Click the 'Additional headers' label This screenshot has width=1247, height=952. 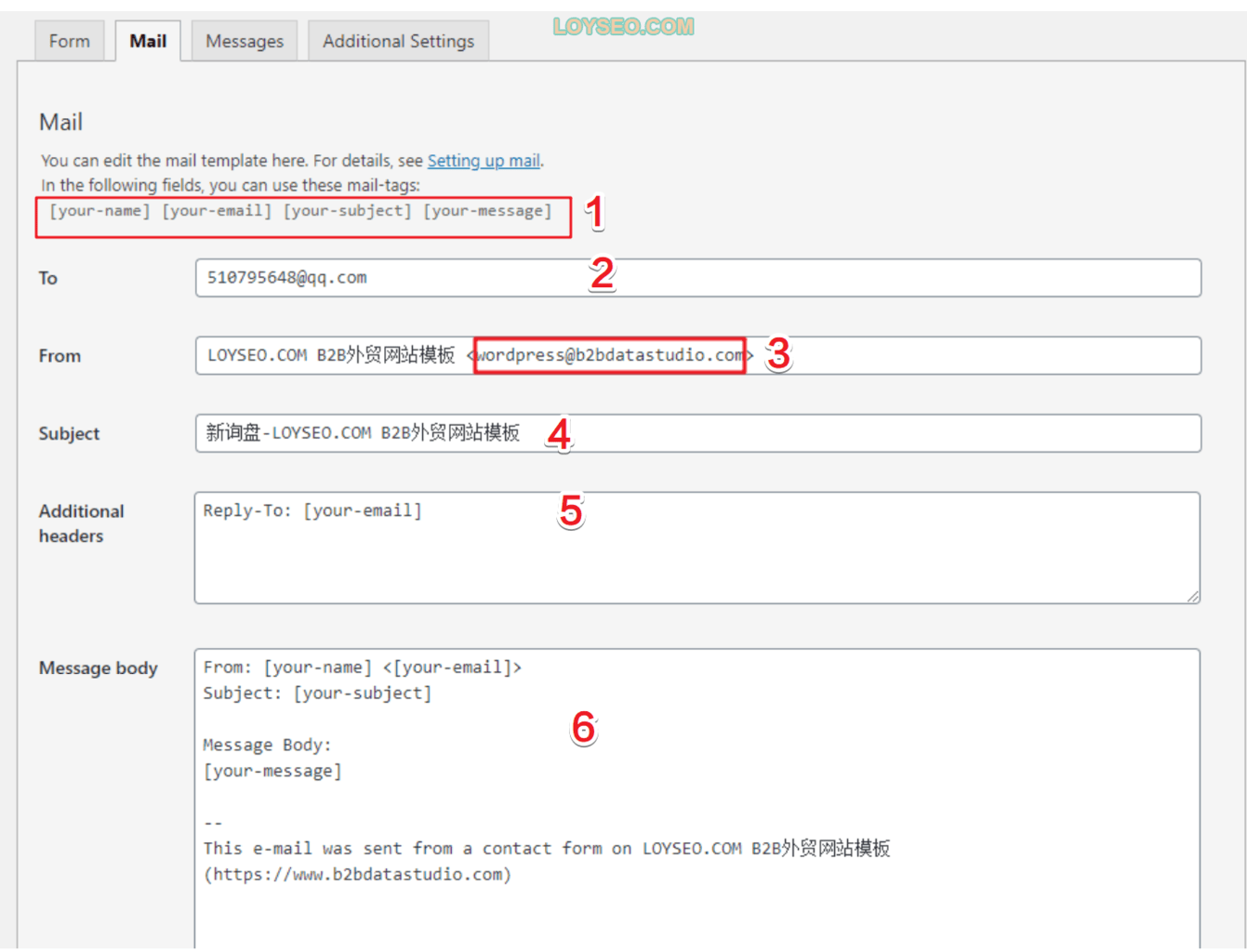pos(81,523)
